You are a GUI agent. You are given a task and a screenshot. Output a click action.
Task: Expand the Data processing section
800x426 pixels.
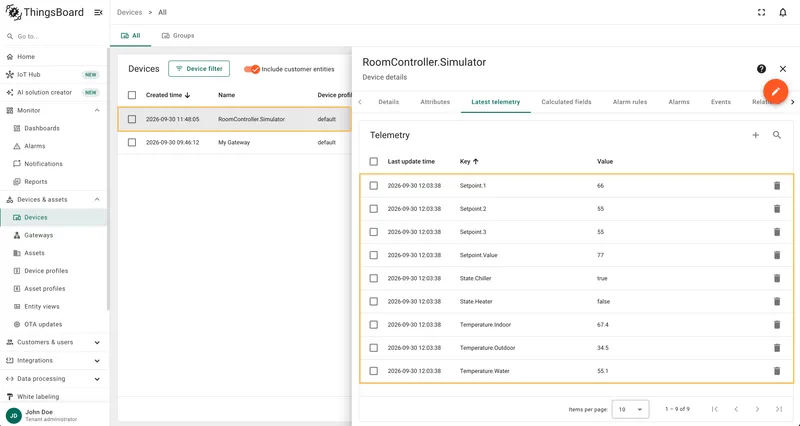97,379
